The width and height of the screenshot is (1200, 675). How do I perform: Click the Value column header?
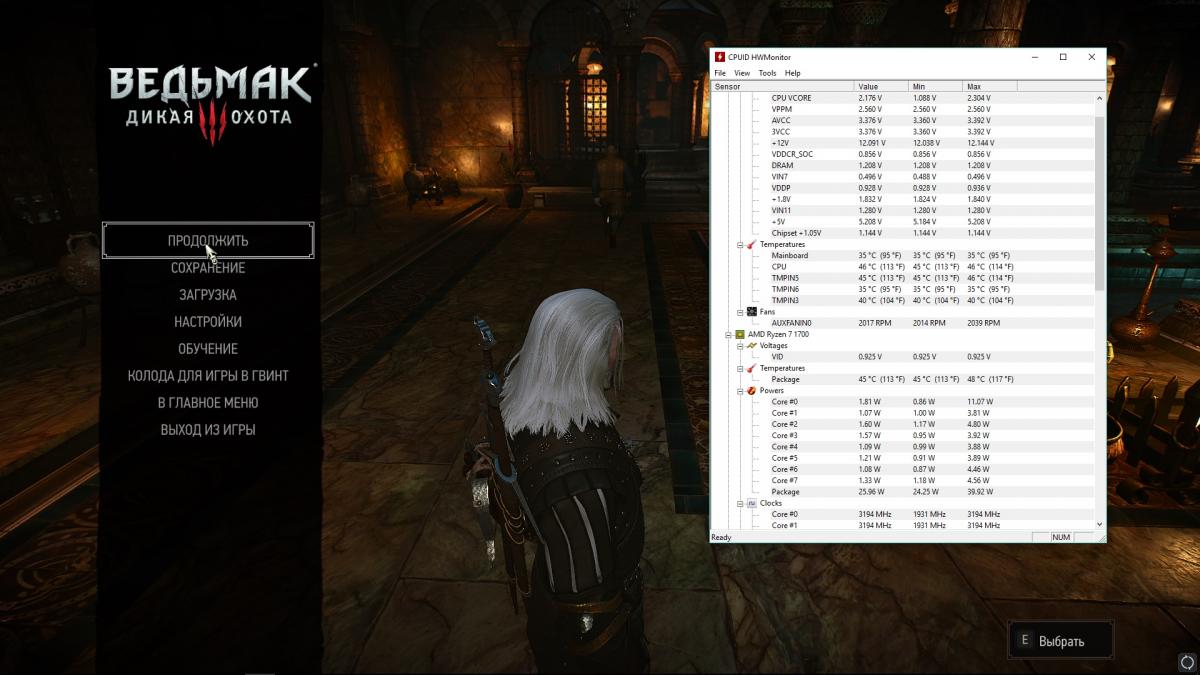(x=881, y=87)
